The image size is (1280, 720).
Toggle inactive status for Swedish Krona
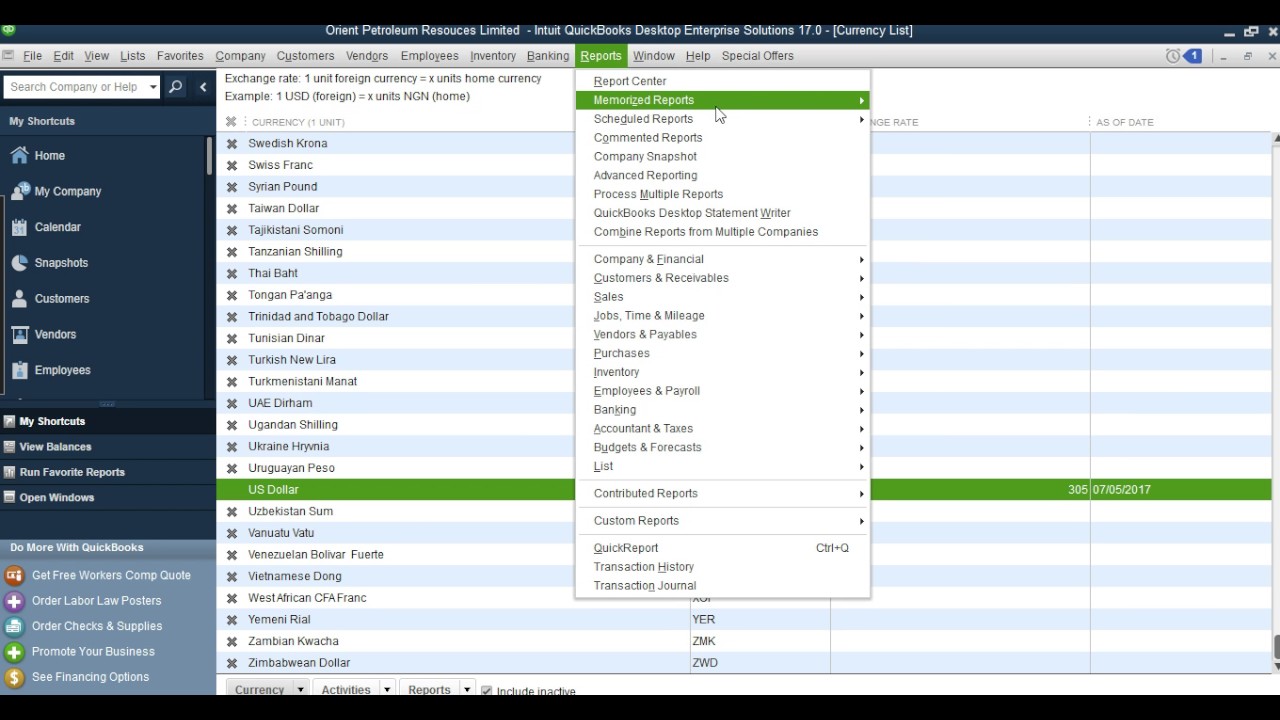point(232,143)
